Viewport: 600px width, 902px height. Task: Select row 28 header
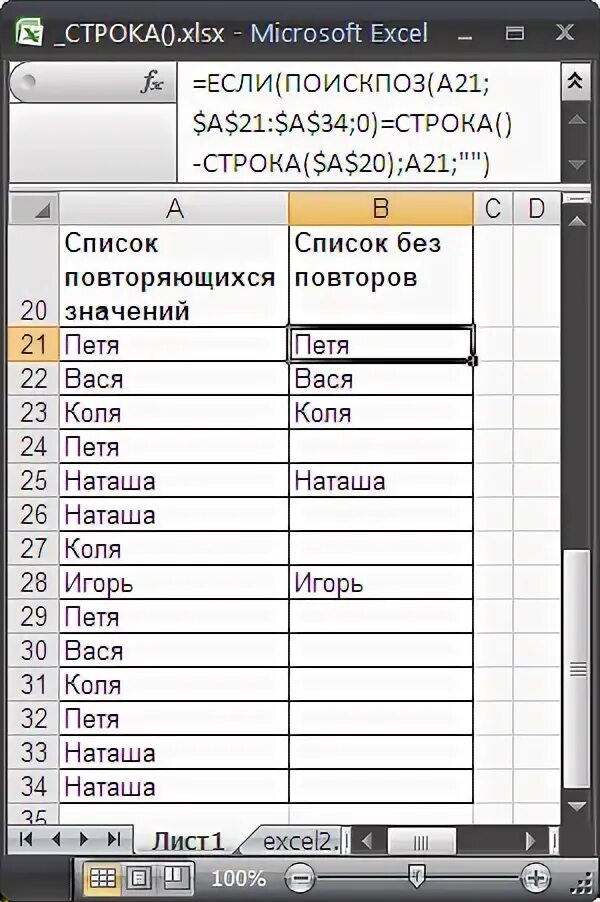coord(33,582)
